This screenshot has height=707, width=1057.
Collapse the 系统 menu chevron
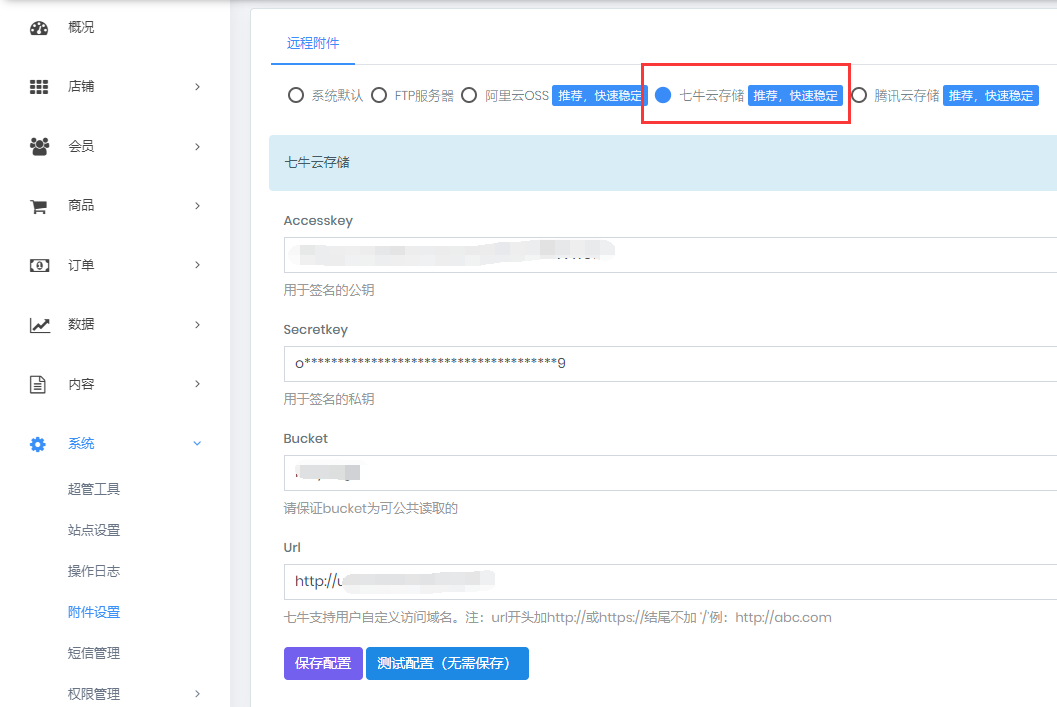(197, 443)
